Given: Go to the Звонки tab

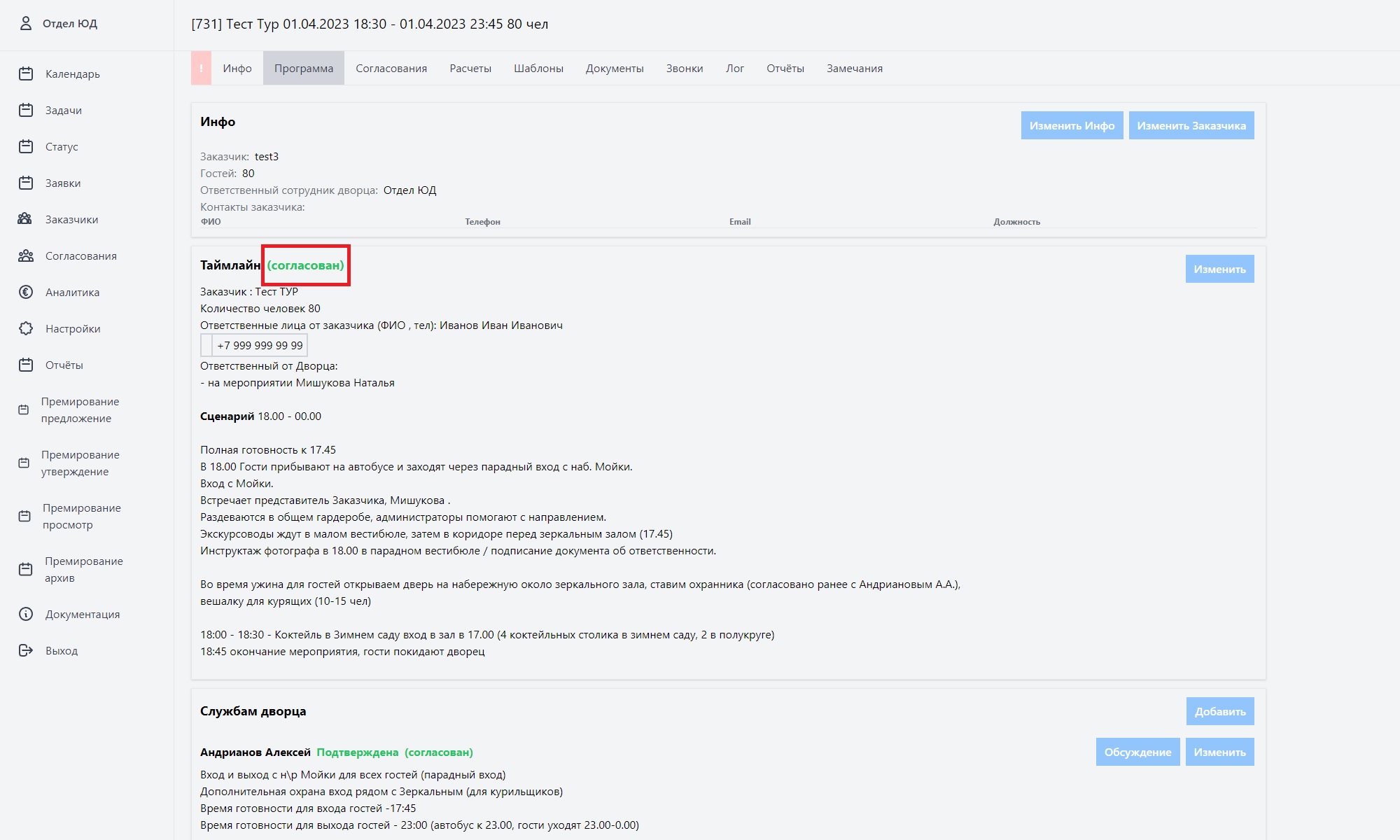Looking at the screenshot, I should click(x=684, y=68).
